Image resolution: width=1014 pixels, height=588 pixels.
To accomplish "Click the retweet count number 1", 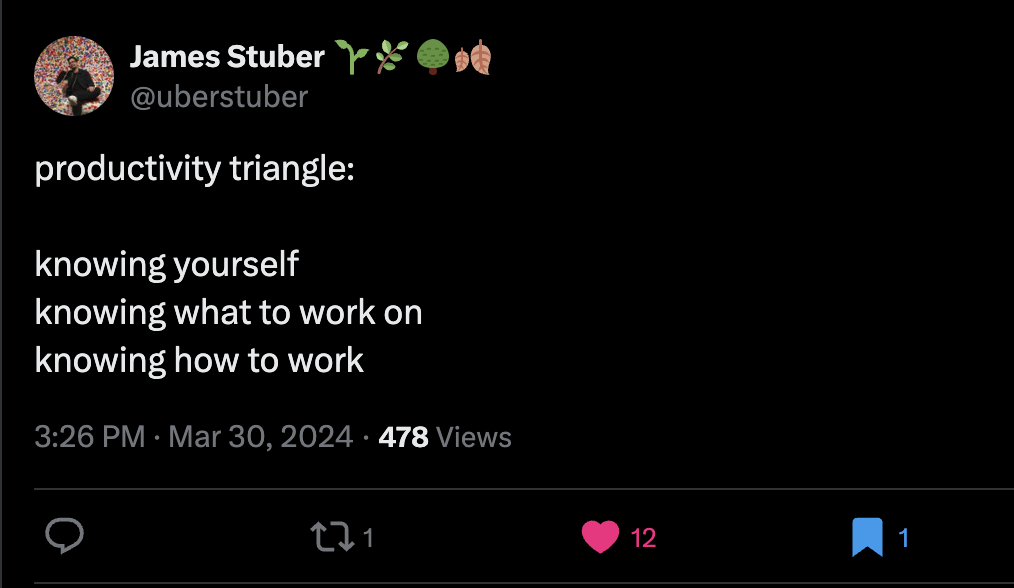I will pos(368,538).
